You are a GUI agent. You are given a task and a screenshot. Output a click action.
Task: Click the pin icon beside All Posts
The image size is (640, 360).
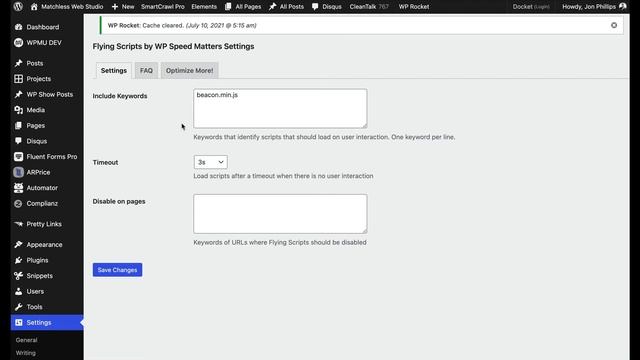pyautogui.click(x=273, y=7)
